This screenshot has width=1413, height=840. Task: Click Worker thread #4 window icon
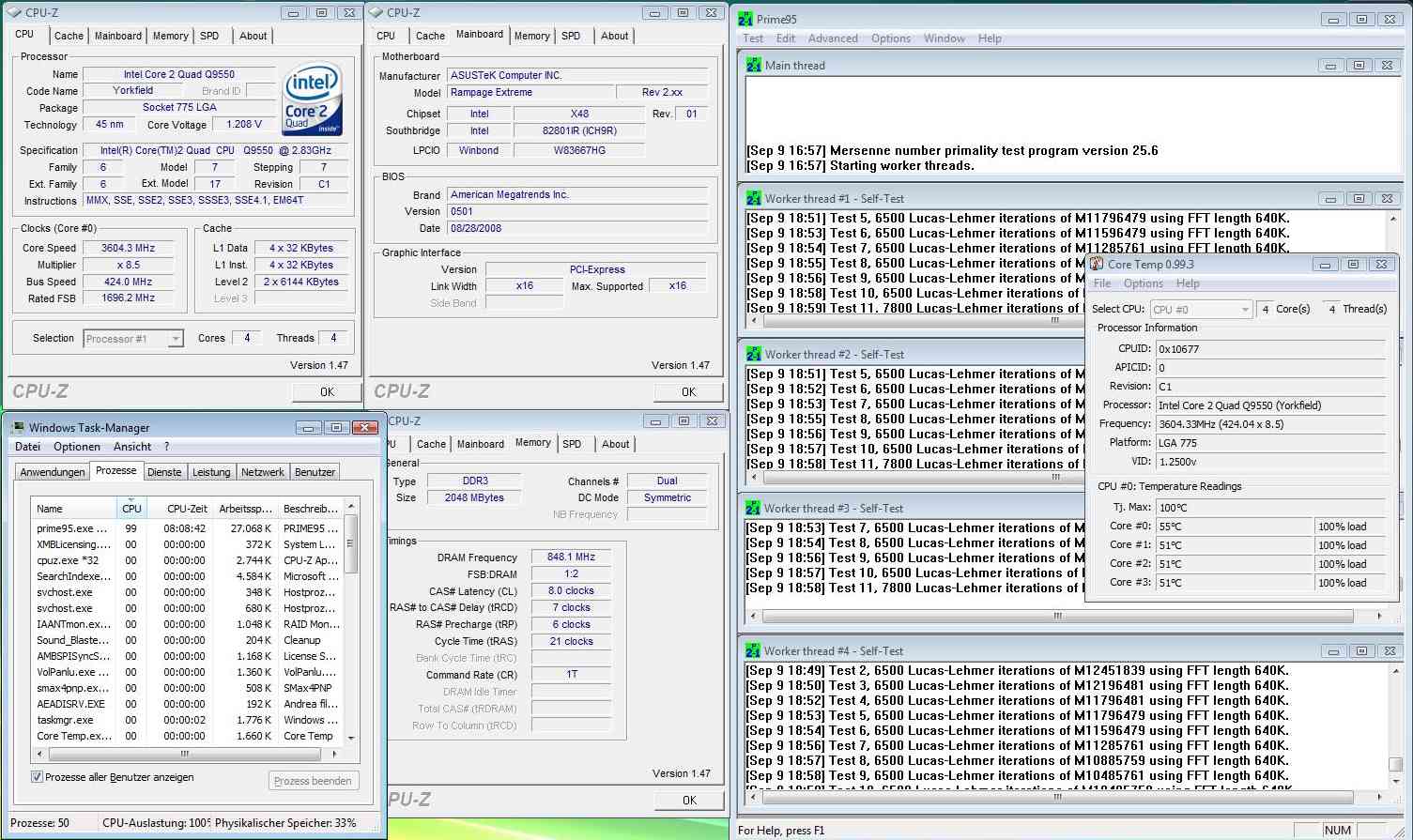(x=753, y=650)
